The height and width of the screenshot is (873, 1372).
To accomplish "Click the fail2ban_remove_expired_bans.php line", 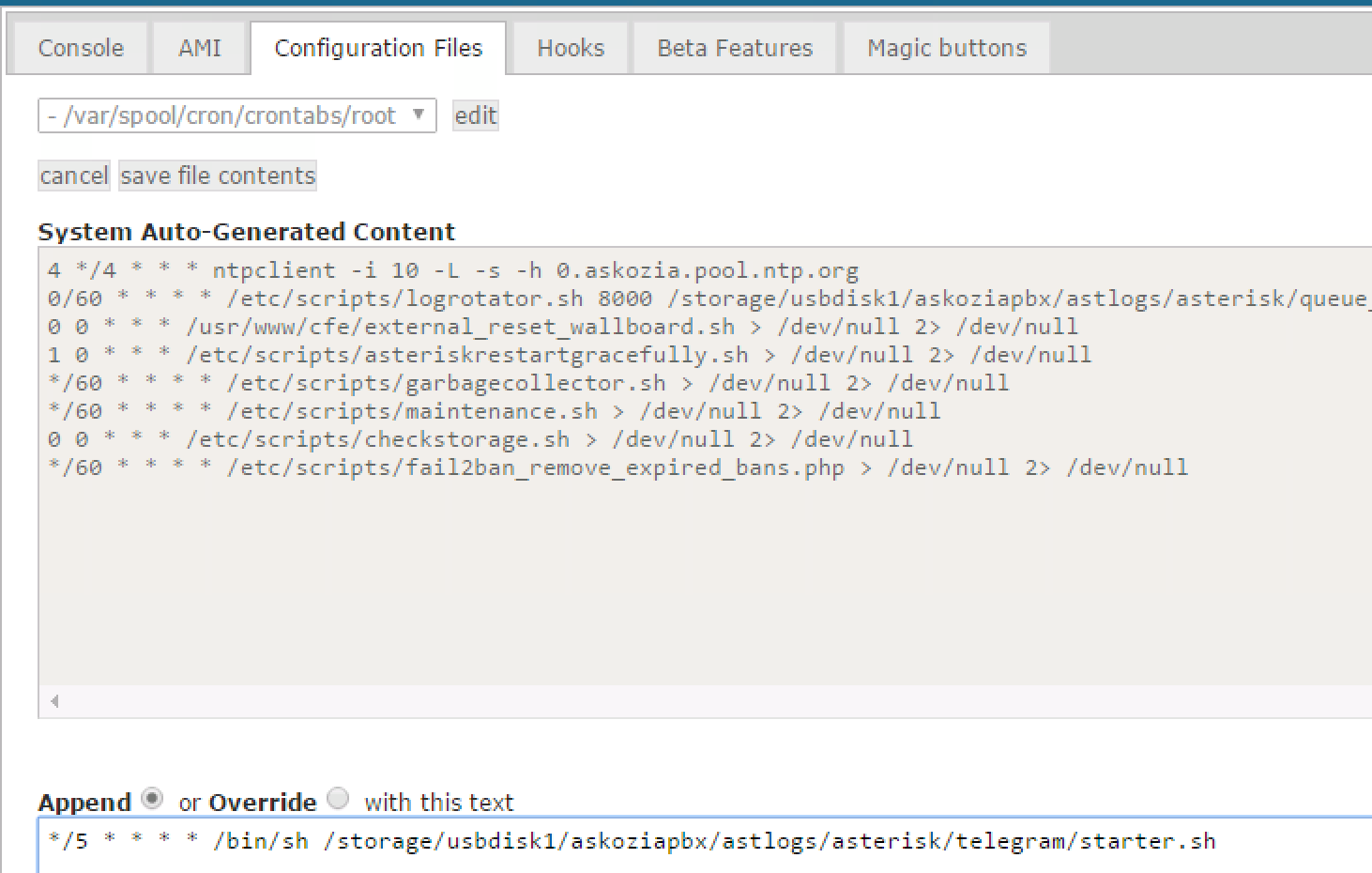I will (617, 467).
